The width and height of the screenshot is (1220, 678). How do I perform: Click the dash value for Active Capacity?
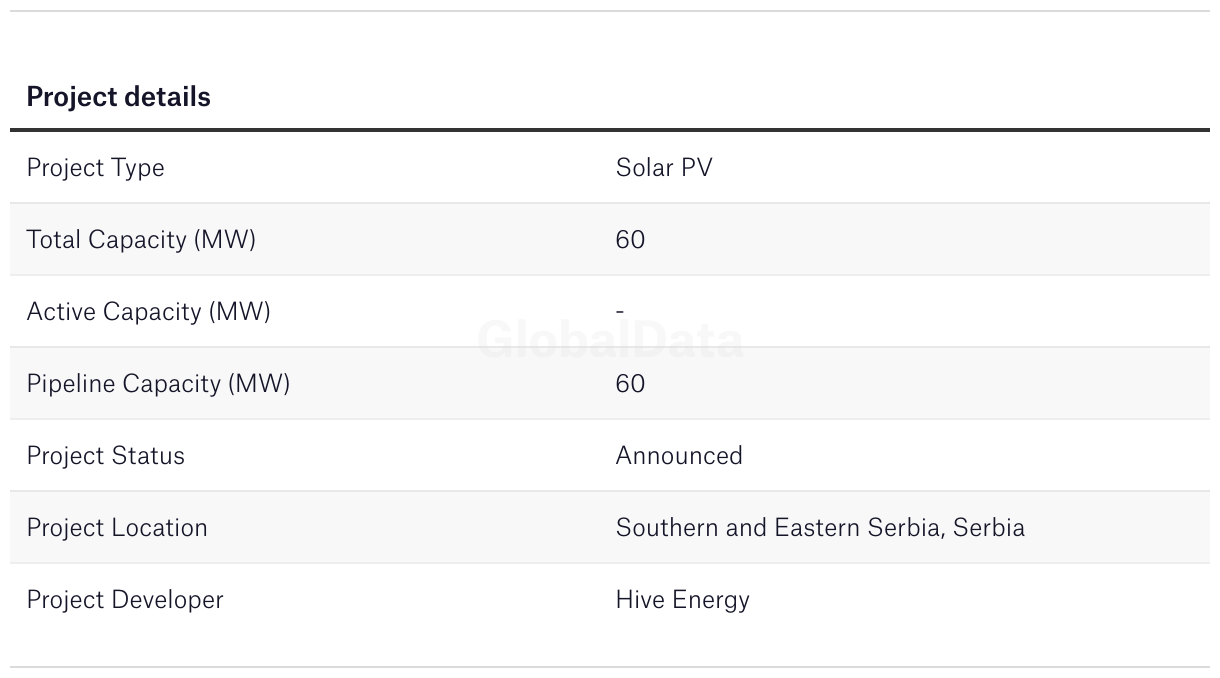pyautogui.click(x=620, y=312)
